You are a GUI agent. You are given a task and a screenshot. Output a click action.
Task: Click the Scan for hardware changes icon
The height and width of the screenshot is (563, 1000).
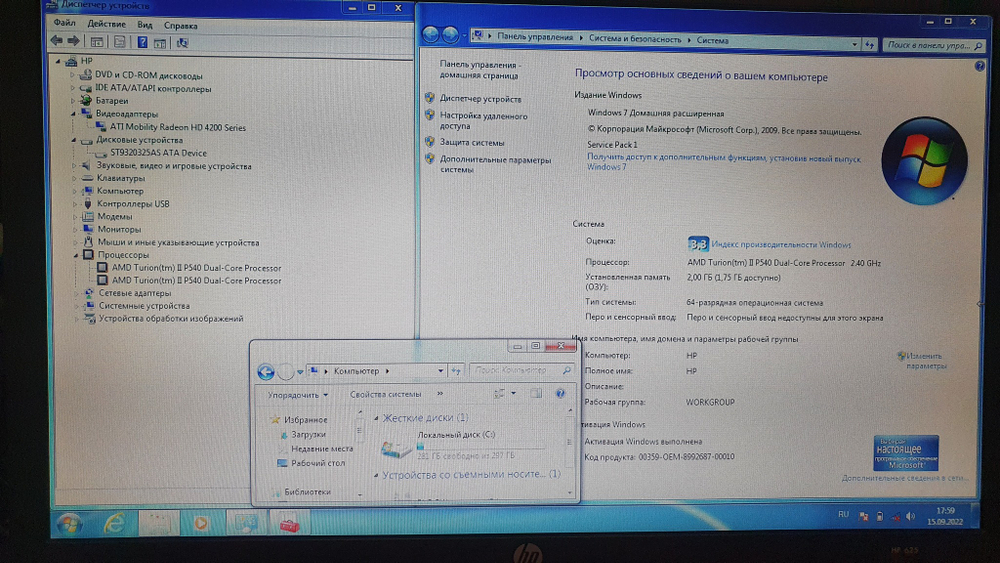[182, 43]
